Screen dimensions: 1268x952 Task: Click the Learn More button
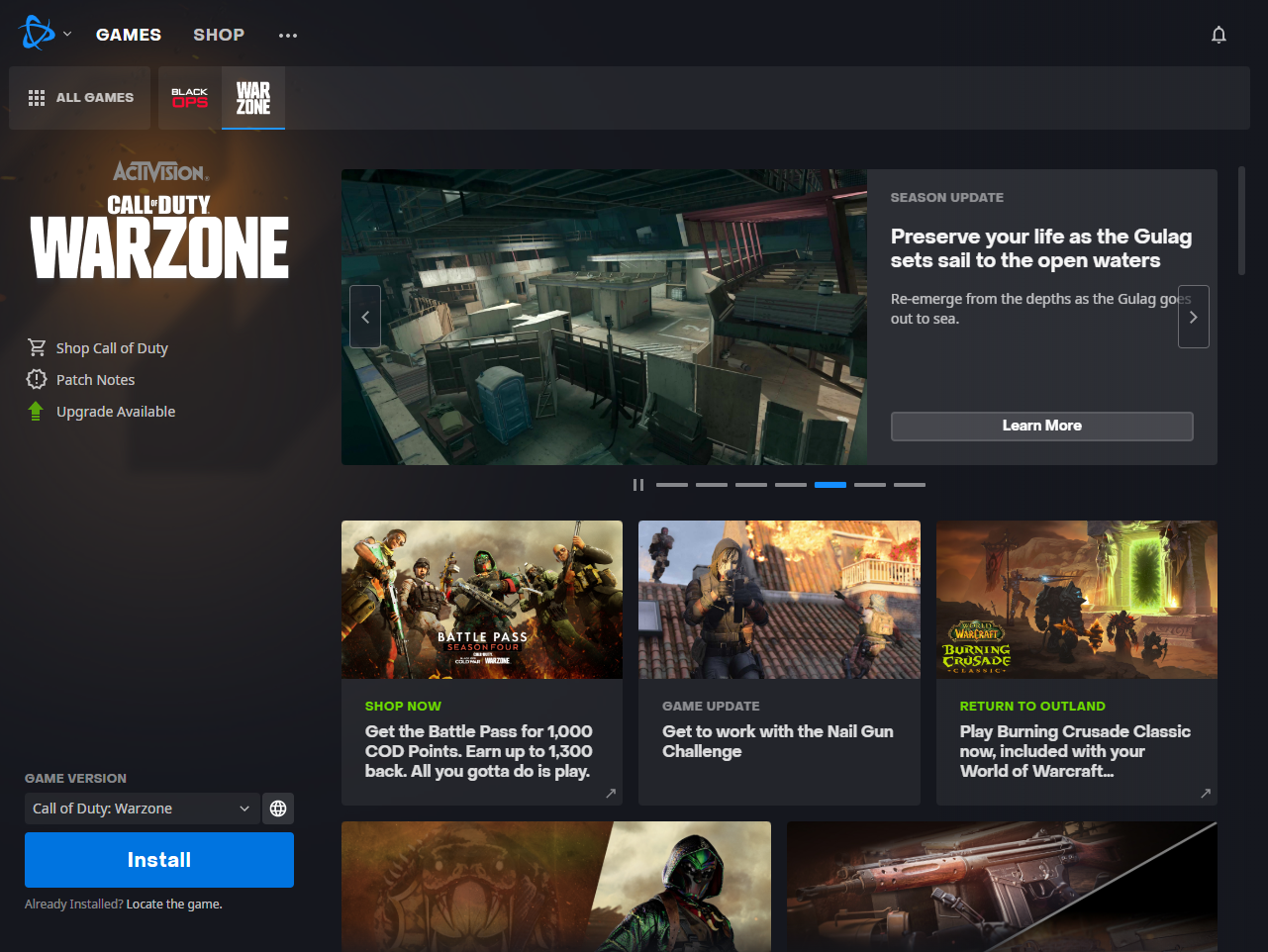[1042, 426]
